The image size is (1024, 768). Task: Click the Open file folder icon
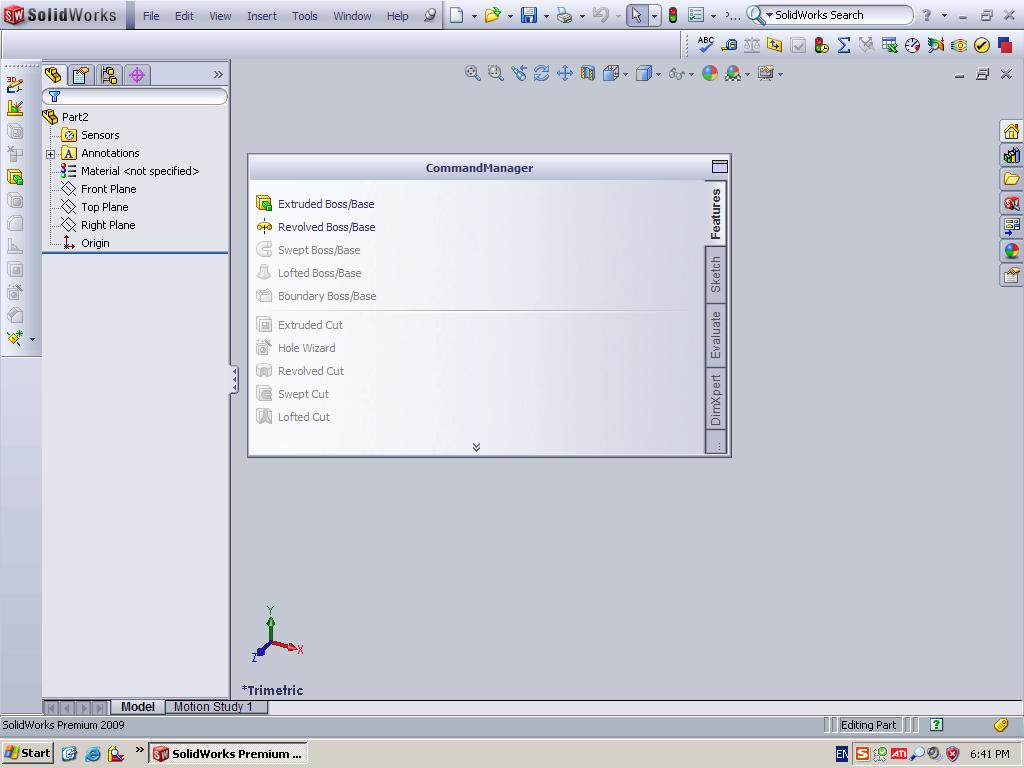click(x=492, y=15)
